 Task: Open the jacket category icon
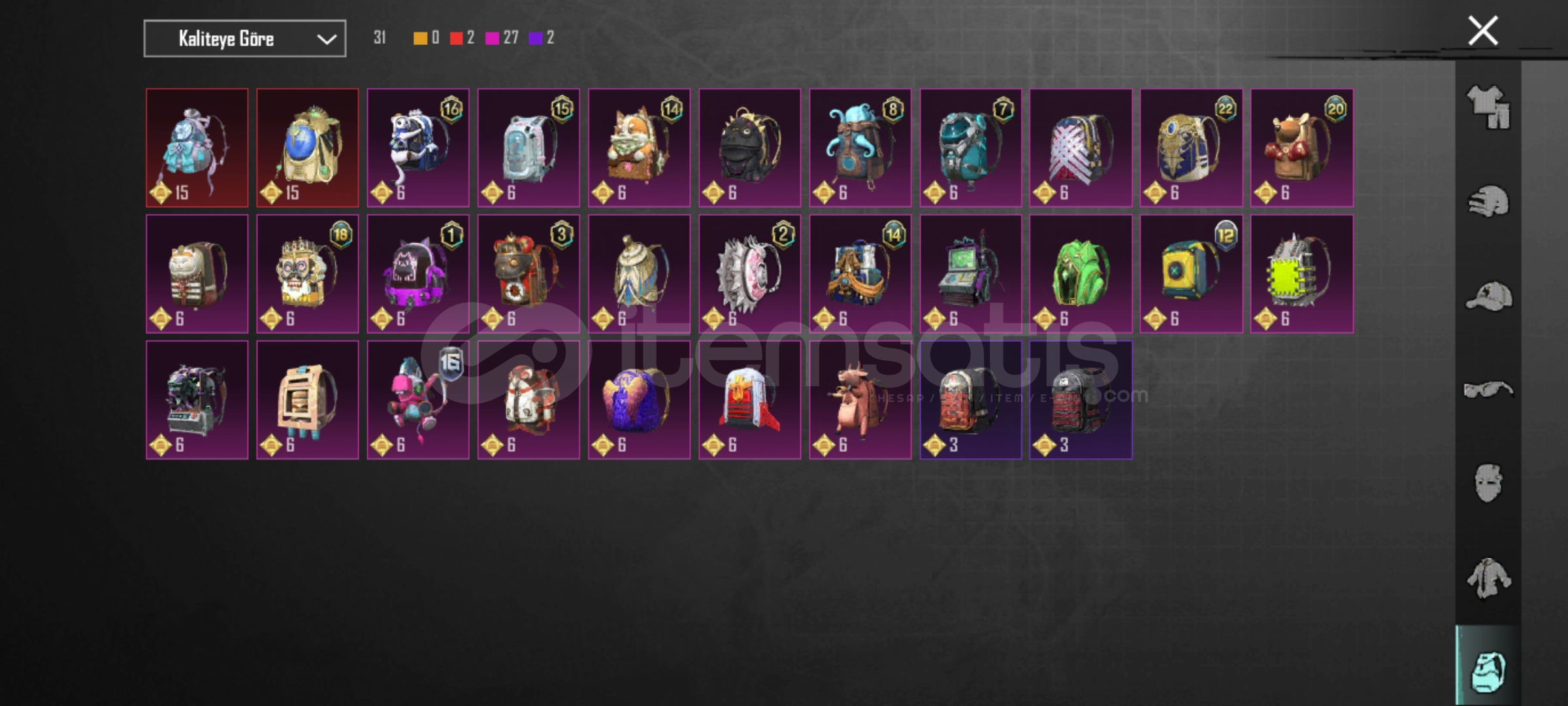pos(1488,577)
